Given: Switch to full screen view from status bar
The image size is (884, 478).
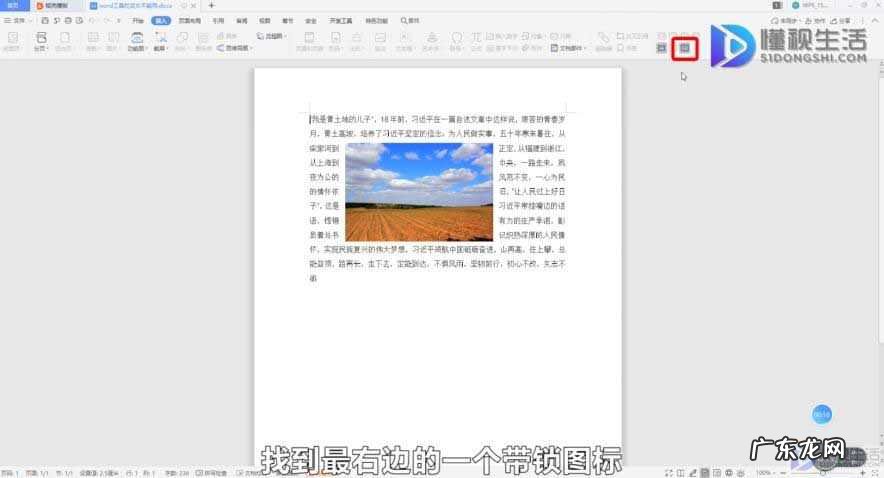Looking at the screenshot, I should coord(669,473).
